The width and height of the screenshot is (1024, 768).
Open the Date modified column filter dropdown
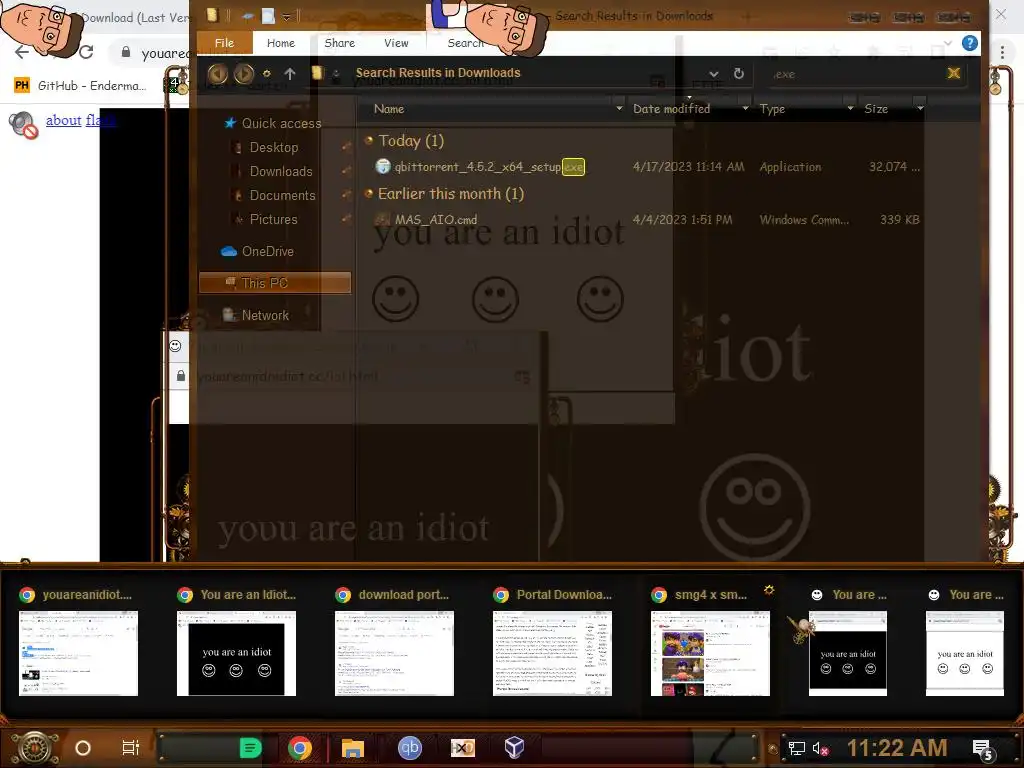pyautogui.click(x=745, y=108)
